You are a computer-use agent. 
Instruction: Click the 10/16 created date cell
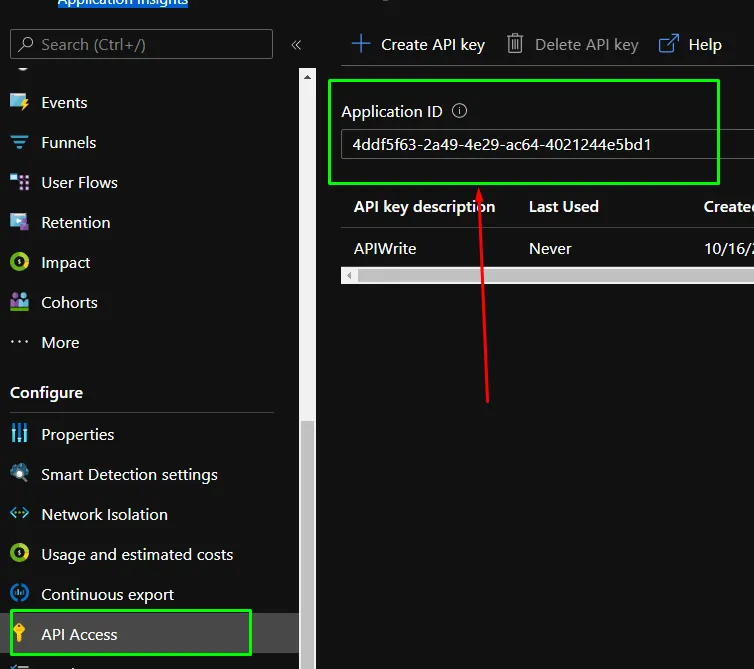point(729,248)
